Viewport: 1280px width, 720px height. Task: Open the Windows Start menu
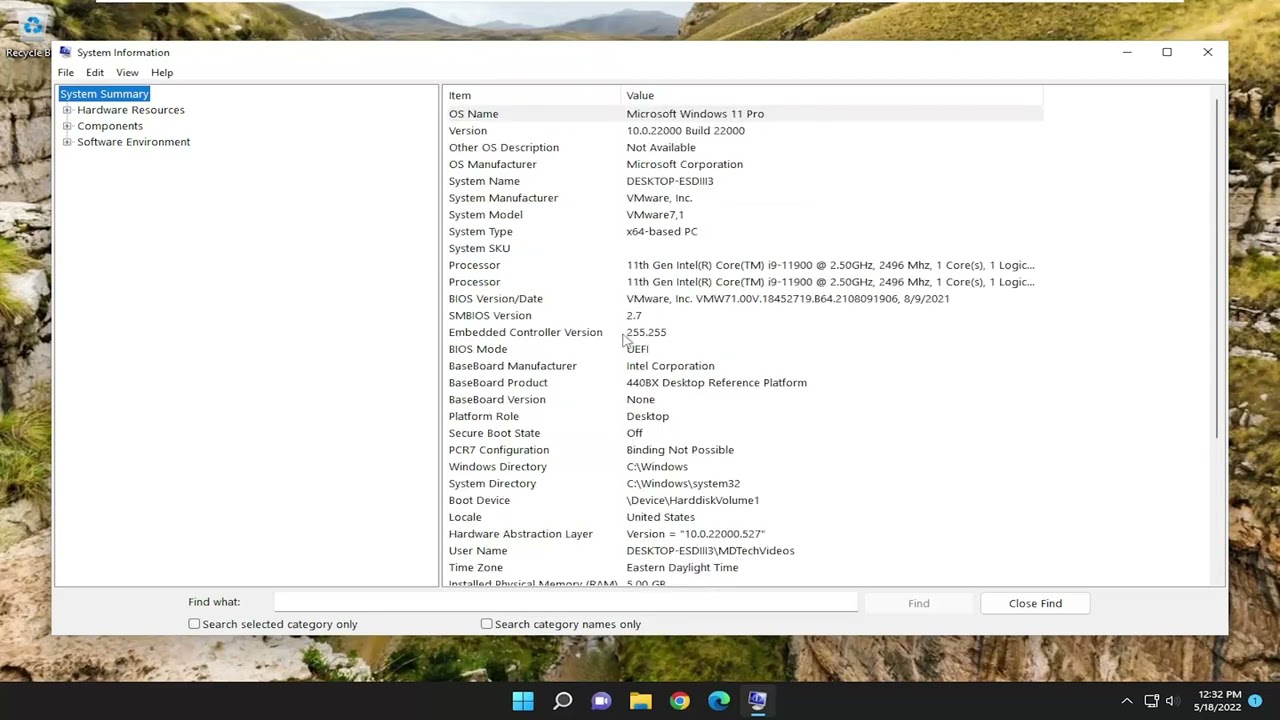coord(523,701)
